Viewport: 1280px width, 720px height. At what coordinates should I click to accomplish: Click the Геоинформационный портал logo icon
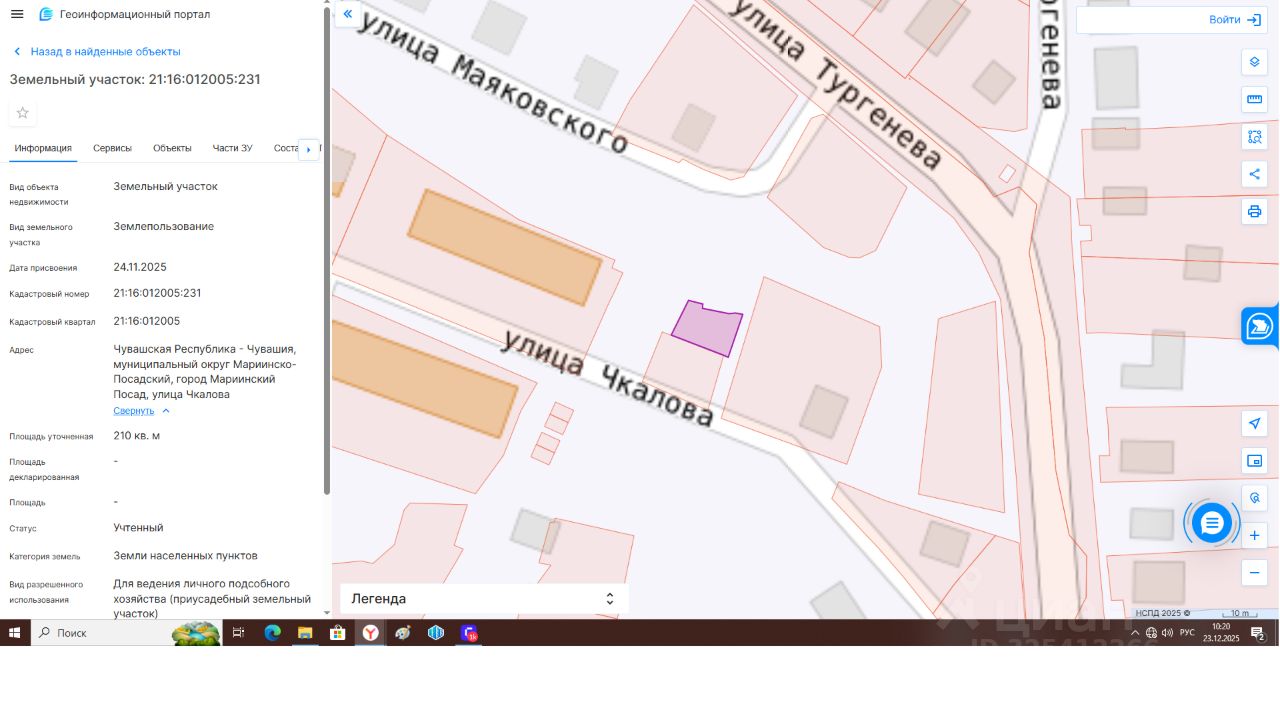[x=46, y=14]
